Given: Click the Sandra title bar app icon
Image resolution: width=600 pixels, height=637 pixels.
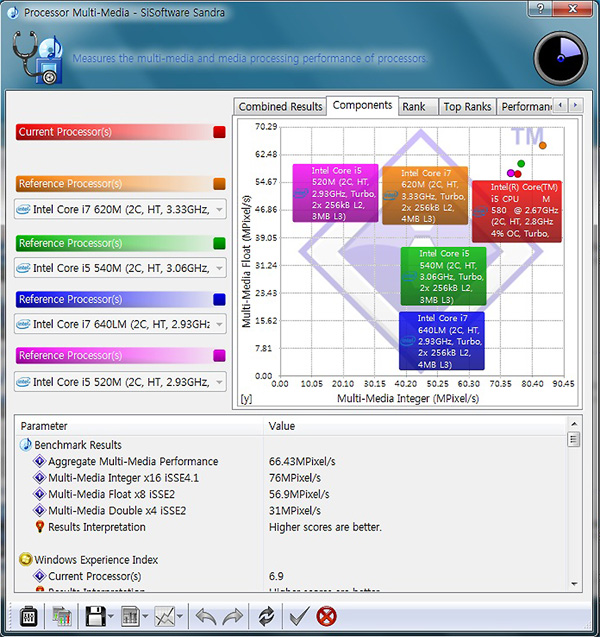Looking at the screenshot, I should tap(13, 12).
